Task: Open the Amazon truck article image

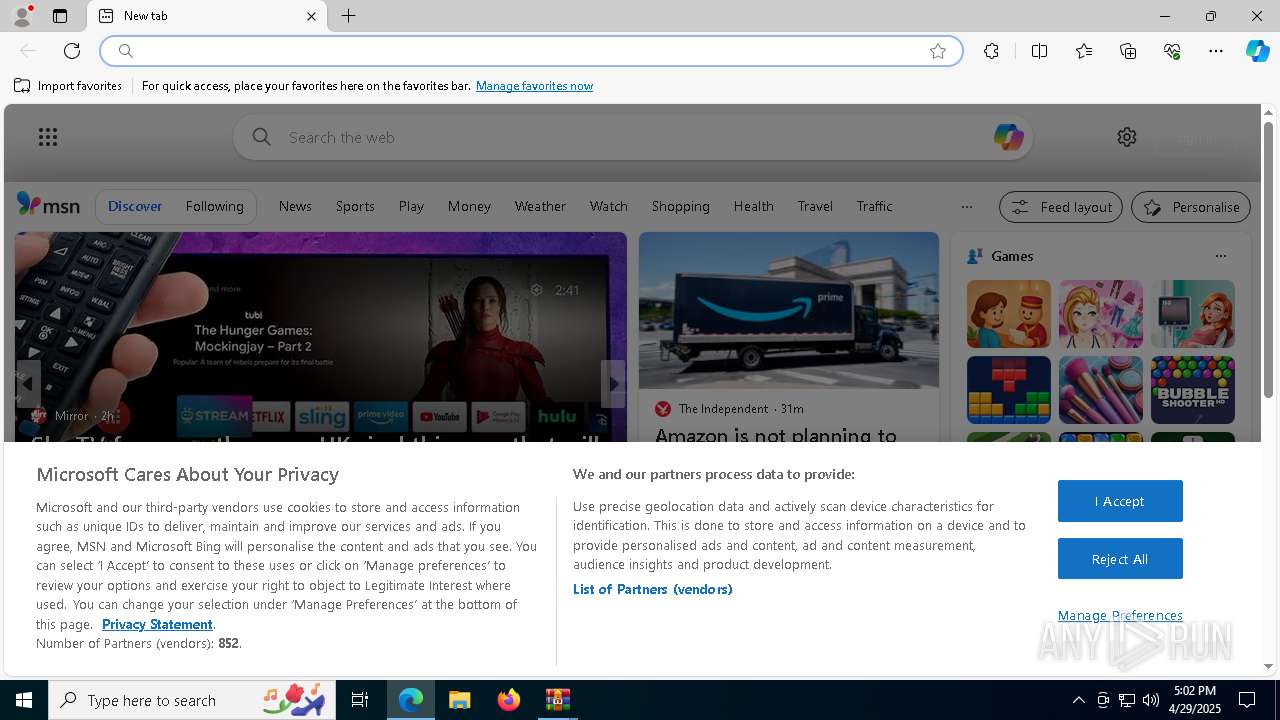Action: (789, 310)
